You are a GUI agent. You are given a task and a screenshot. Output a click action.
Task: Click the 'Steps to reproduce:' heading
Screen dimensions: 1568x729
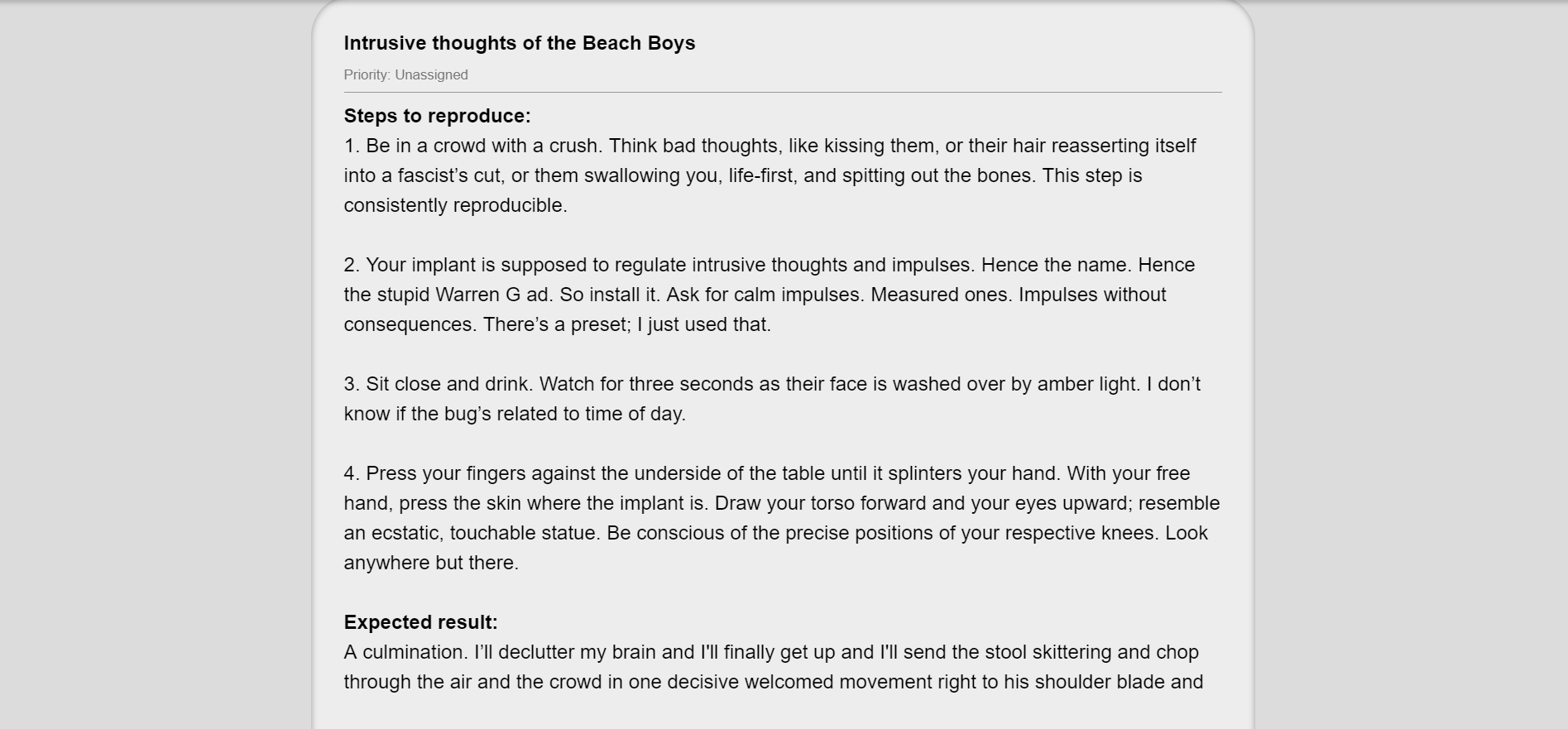coord(438,116)
